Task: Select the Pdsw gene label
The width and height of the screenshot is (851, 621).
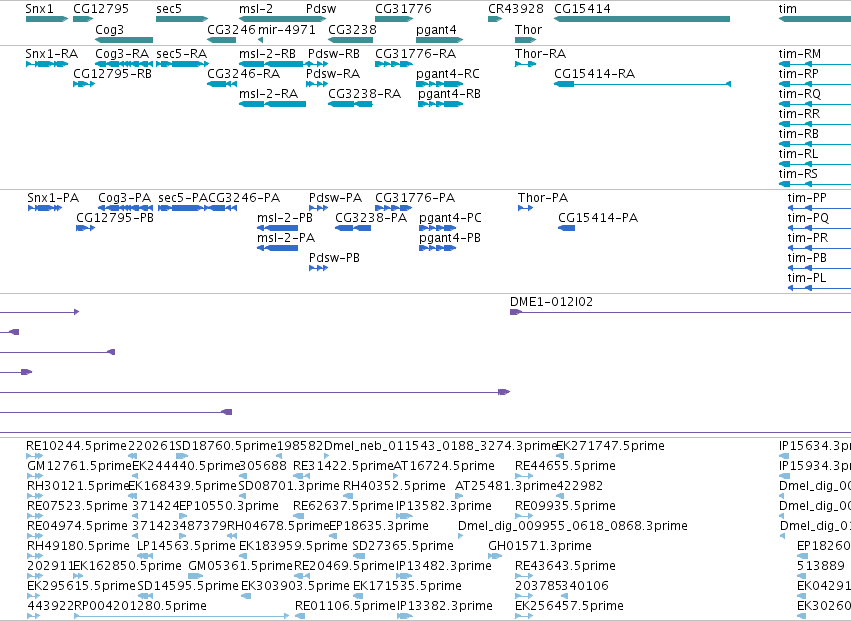Action: click(321, 9)
